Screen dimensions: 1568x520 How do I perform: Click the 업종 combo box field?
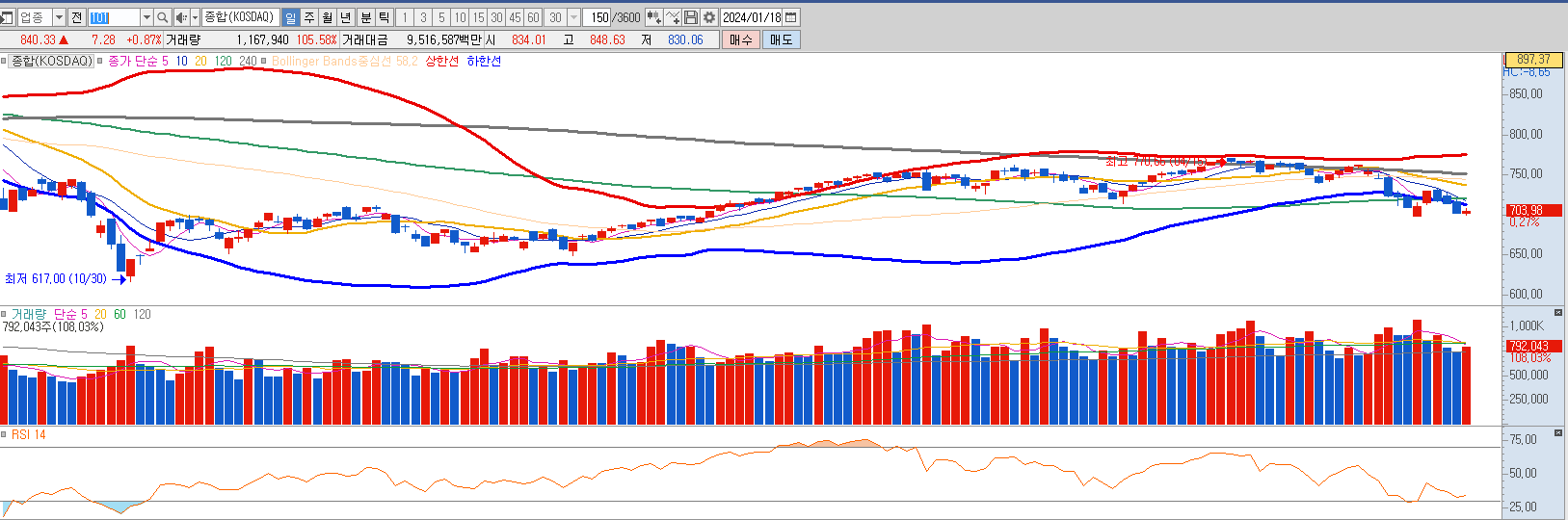tap(40, 17)
